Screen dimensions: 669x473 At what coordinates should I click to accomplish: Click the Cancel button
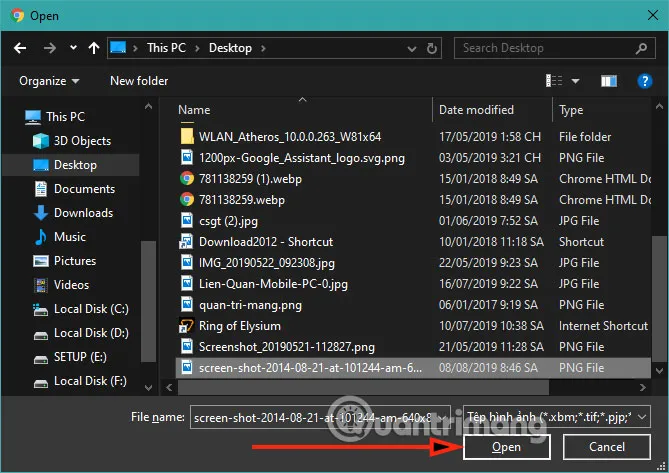(606, 446)
